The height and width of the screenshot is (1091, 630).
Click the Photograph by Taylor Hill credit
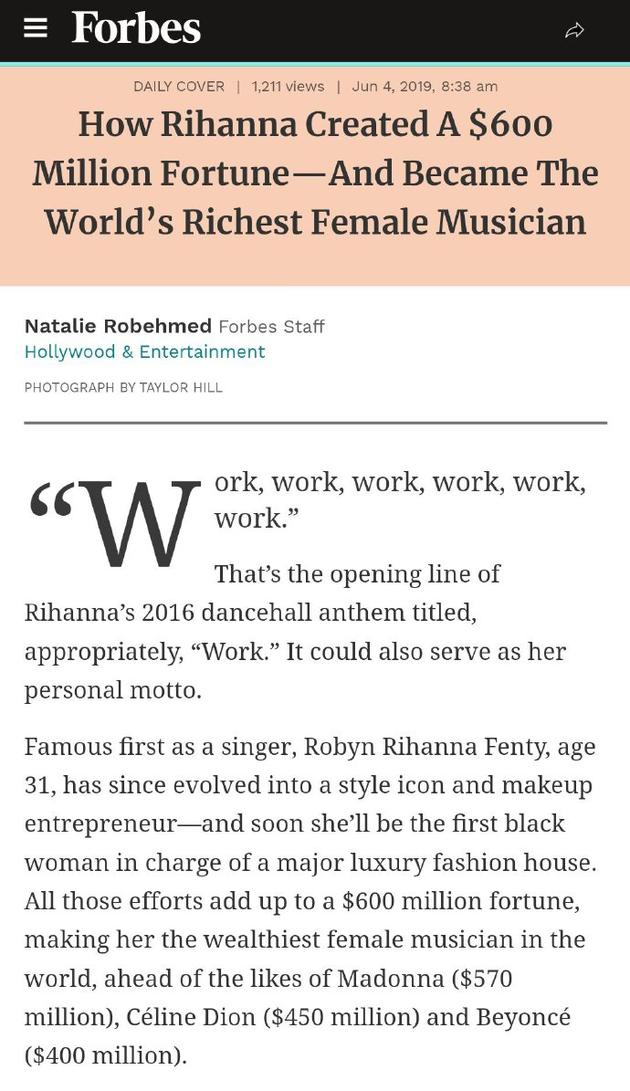[123, 387]
